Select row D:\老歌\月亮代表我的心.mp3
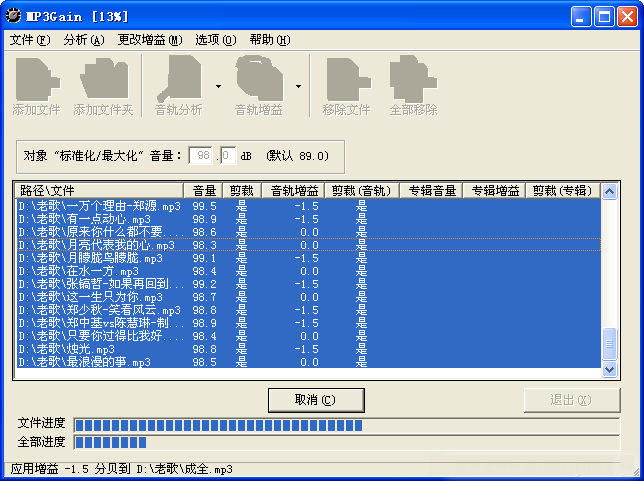644x481 pixels. (x=308, y=245)
